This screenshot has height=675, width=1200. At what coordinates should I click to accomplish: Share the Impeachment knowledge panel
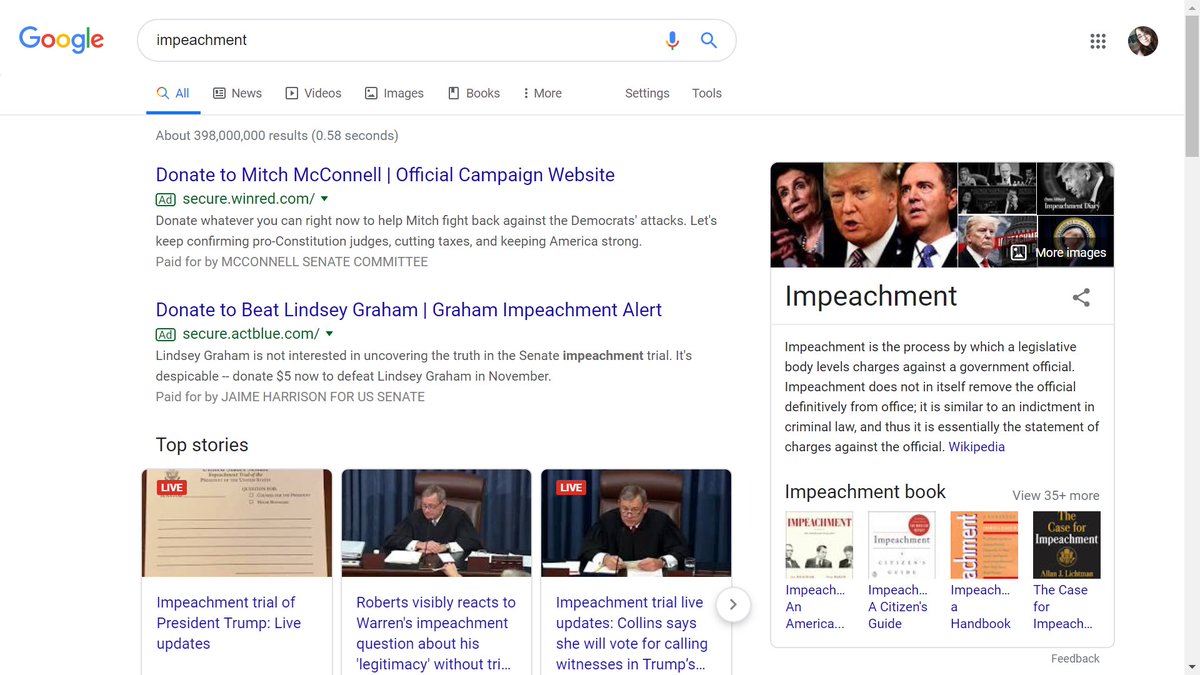tap(1081, 297)
